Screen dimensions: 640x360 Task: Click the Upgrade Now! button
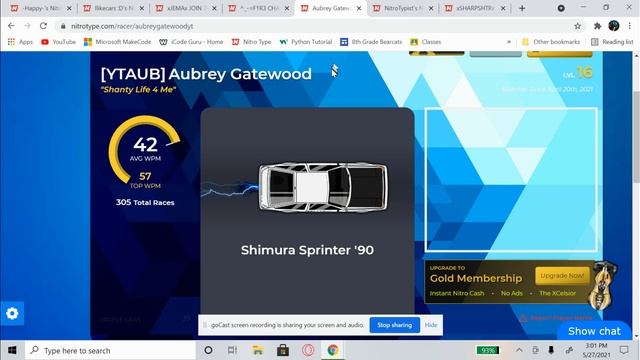click(562, 276)
